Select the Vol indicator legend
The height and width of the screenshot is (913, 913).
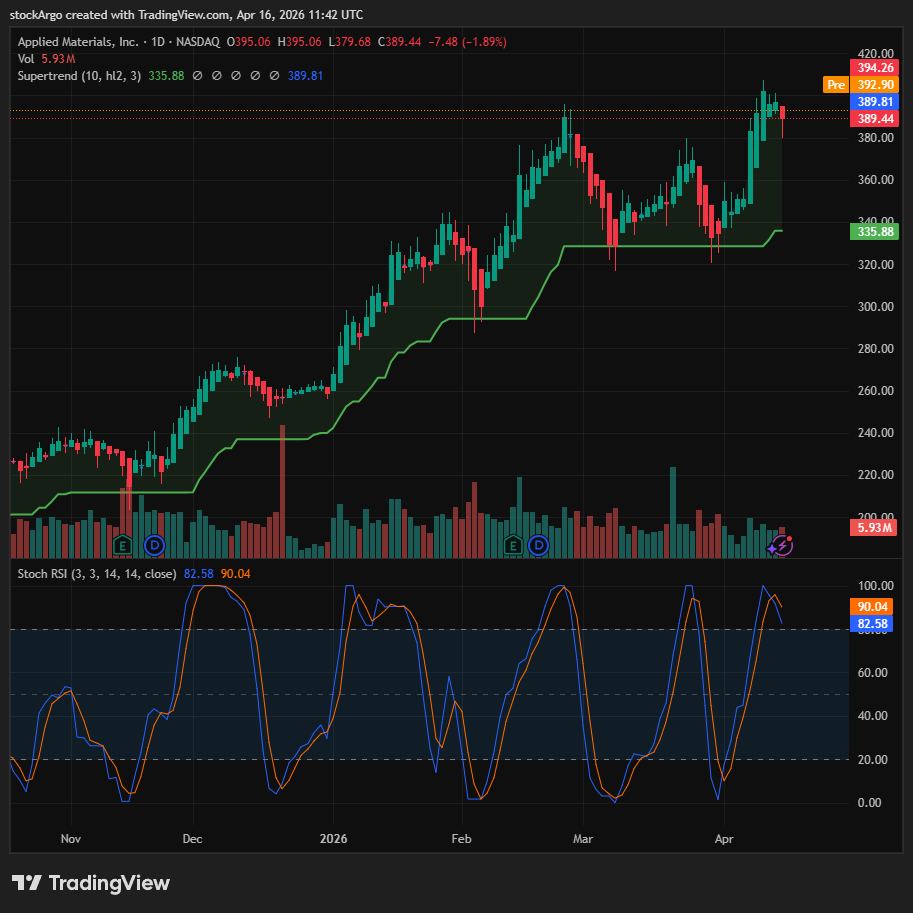(27, 59)
